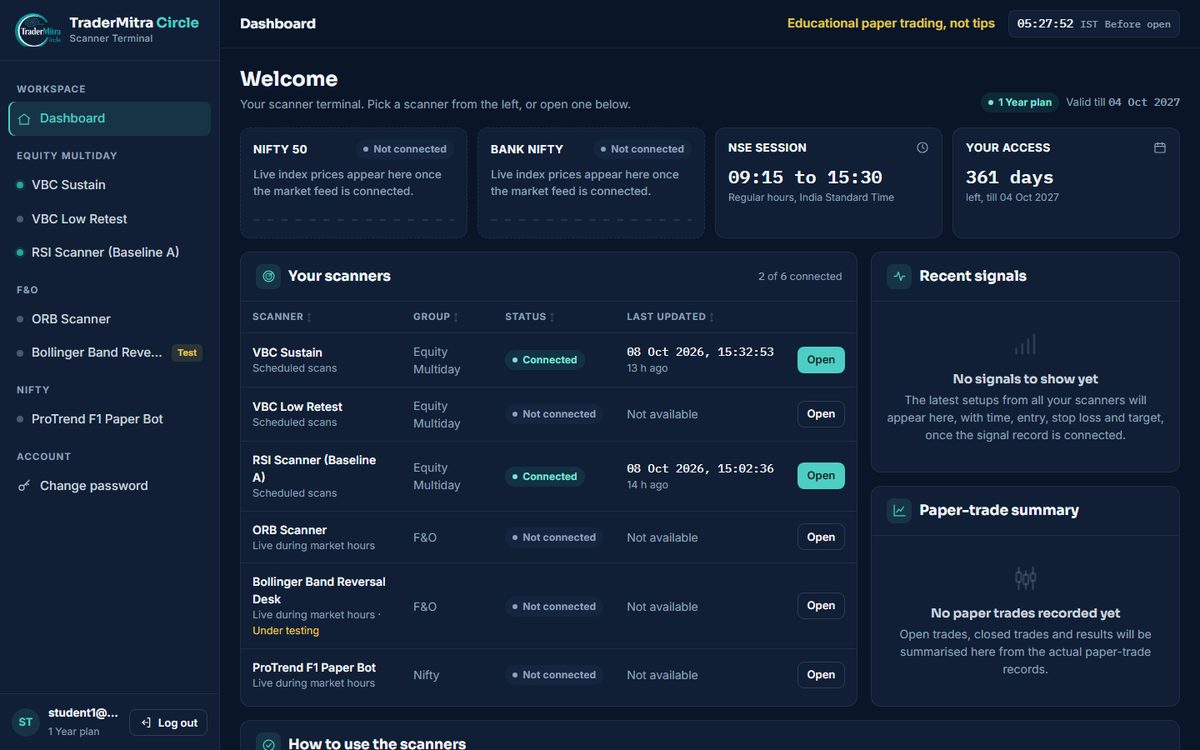1200x750 pixels.
Task: Click Not connected badge in NIFTY 50 card
Action: tap(404, 149)
